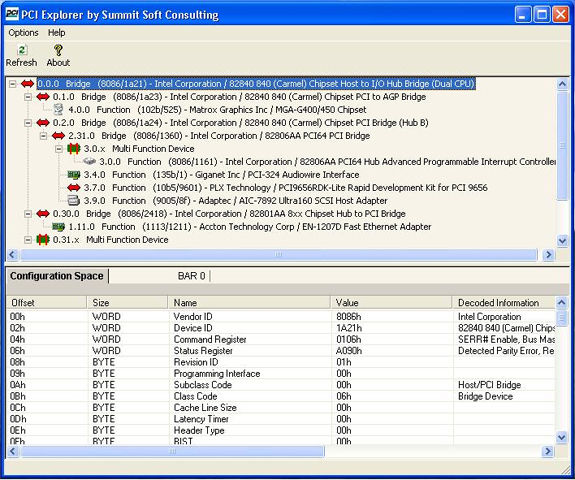Click the green chip icon for 3.0.x
This screenshot has height=480, width=575.
(x=73, y=149)
